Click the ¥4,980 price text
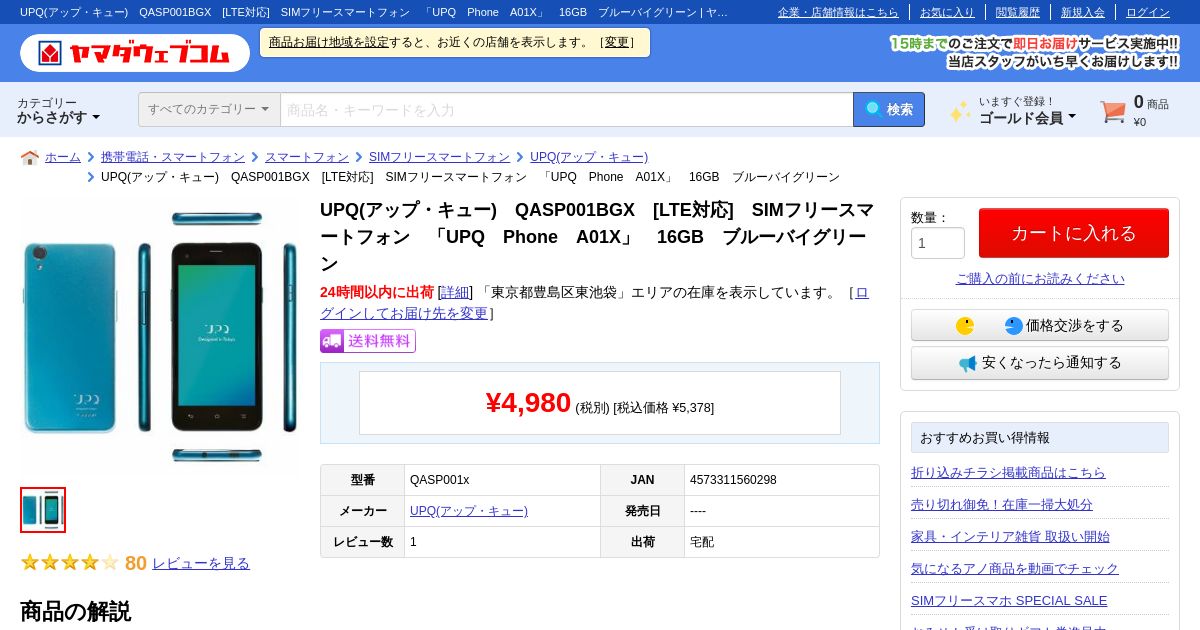This screenshot has height=630, width=1200. pyautogui.click(x=528, y=402)
